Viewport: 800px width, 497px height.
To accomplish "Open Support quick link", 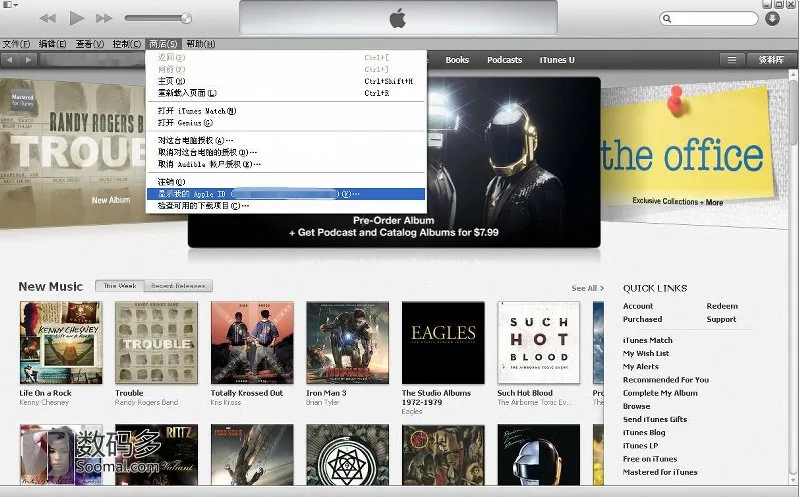I will click(721, 319).
